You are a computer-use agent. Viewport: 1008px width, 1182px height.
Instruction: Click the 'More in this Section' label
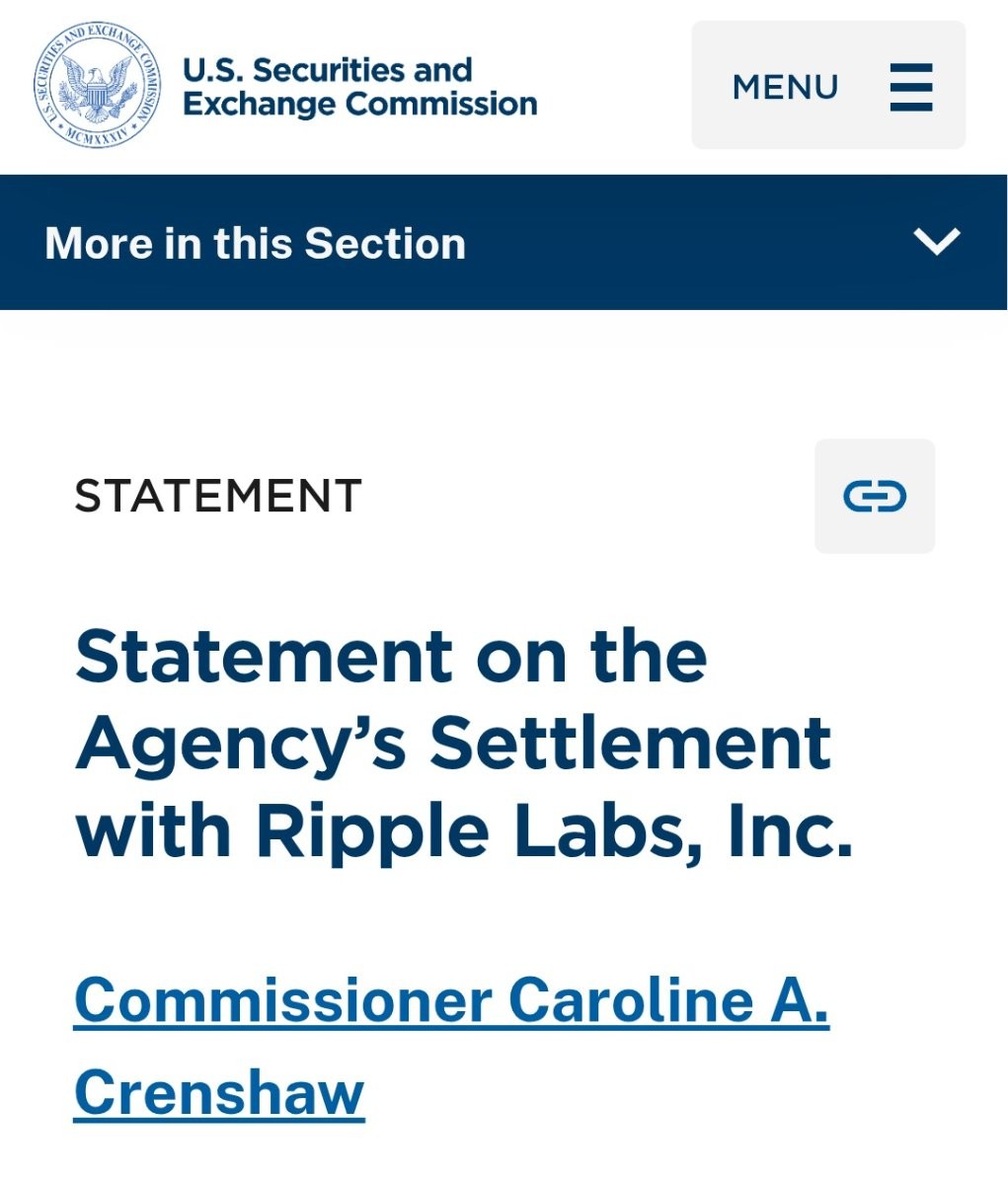click(x=255, y=243)
